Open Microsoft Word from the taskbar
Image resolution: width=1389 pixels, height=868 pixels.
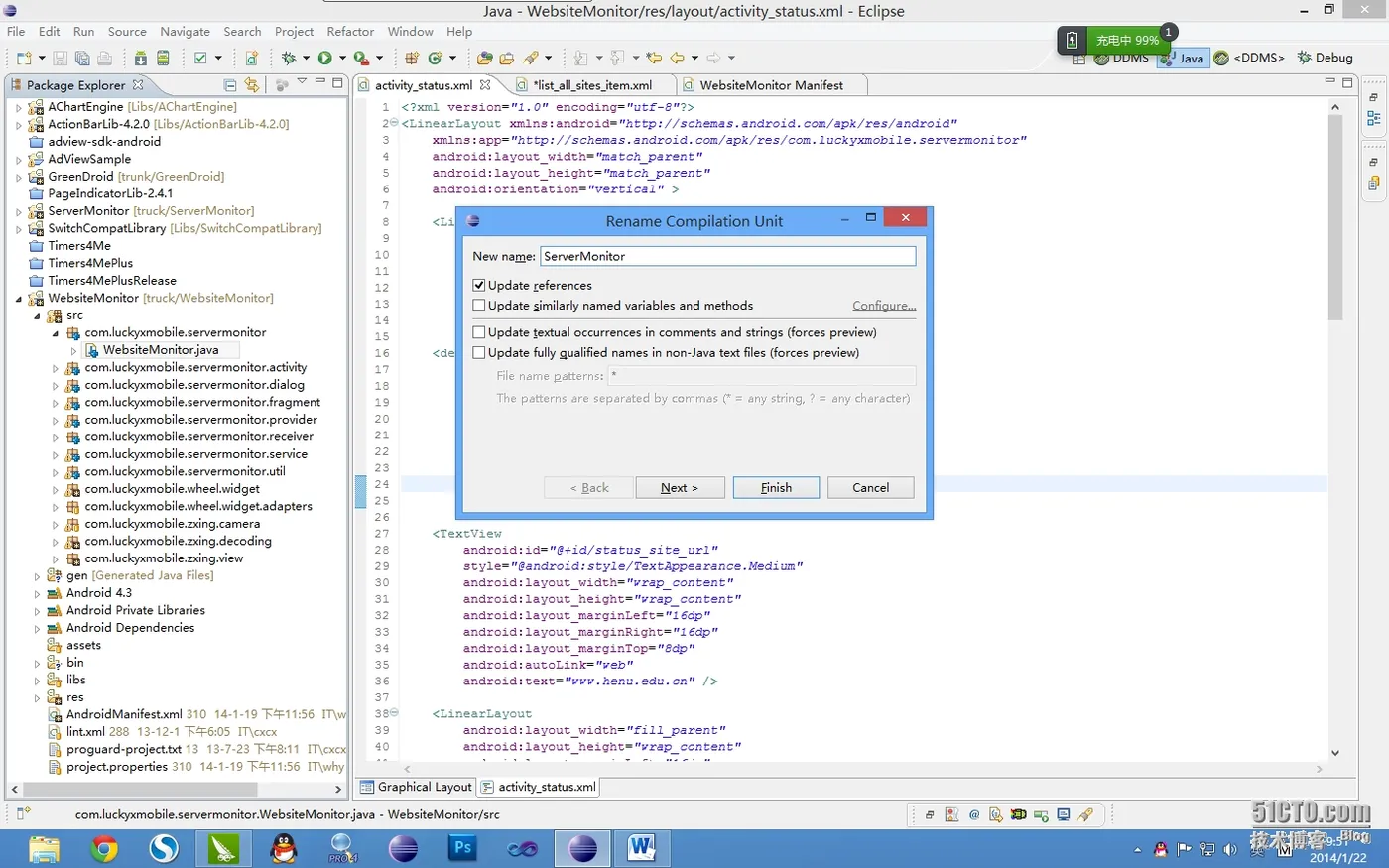[642, 848]
